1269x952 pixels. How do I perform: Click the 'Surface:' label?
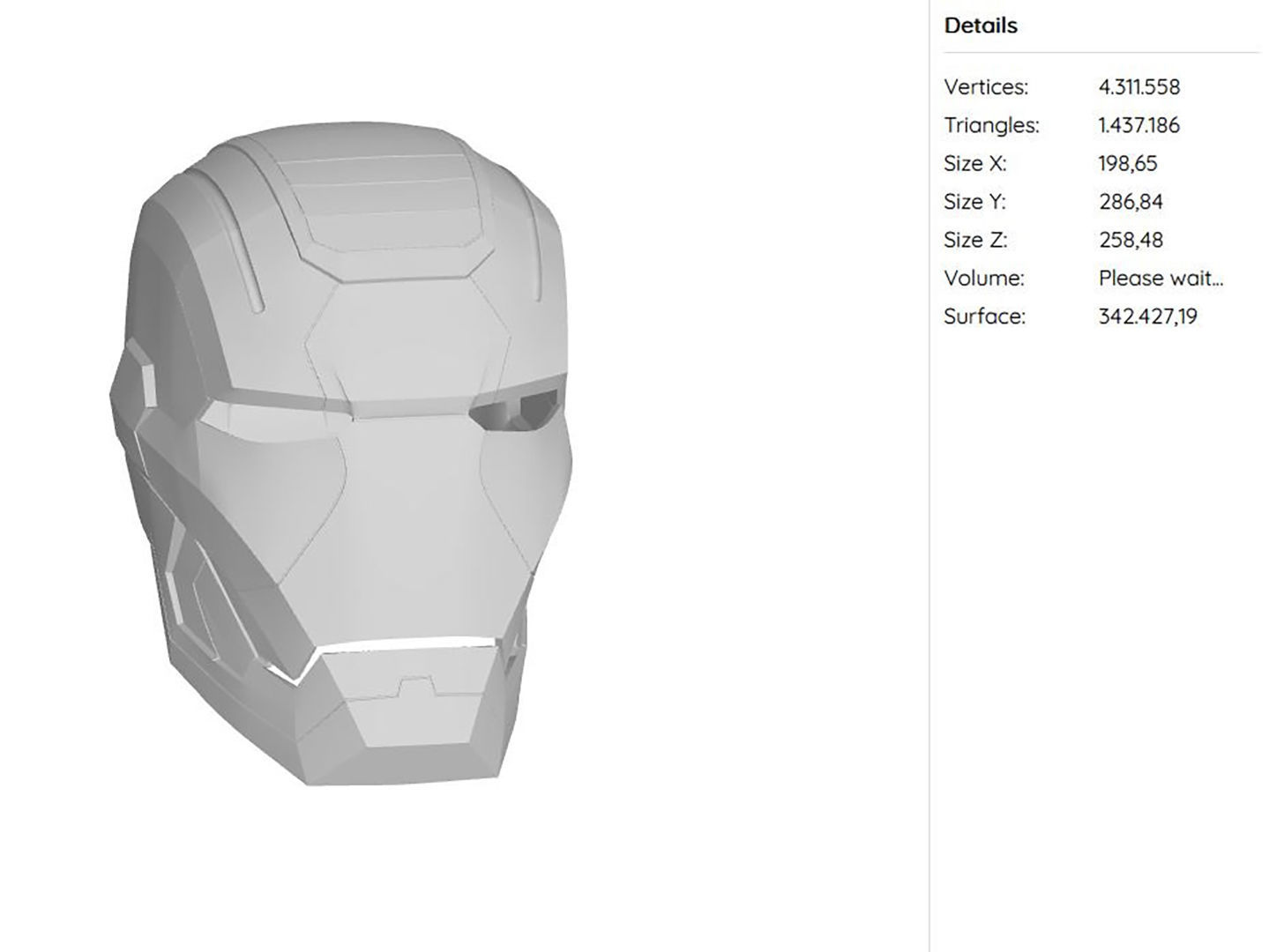[985, 316]
